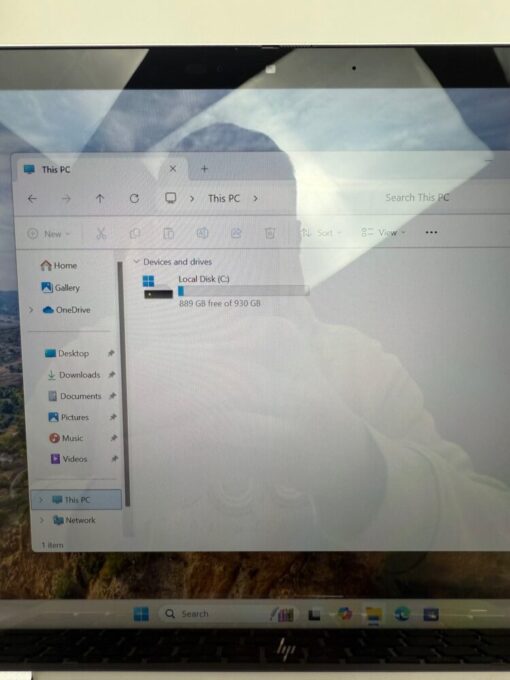Click the Rename toolbar icon
Screen dimensions: 510x680
point(202,233)
